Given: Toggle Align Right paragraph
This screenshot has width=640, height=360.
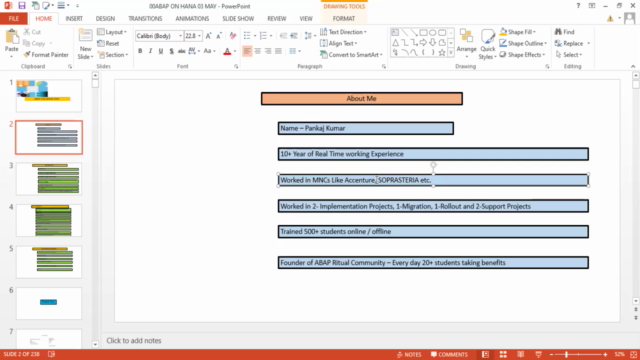Looking at the screenshot, I should click(268, 51).
